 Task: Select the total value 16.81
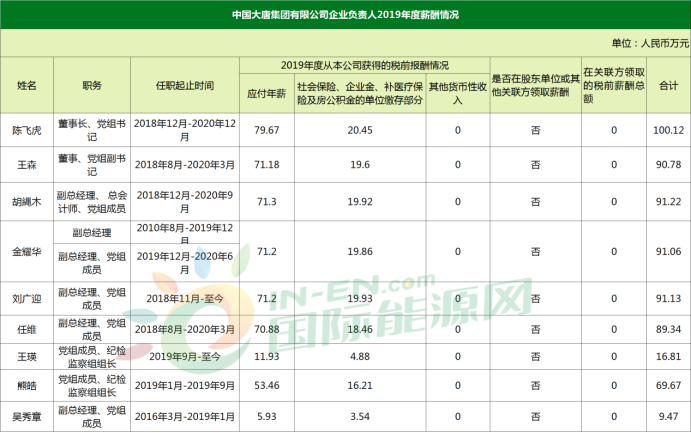tap(668, 357)
